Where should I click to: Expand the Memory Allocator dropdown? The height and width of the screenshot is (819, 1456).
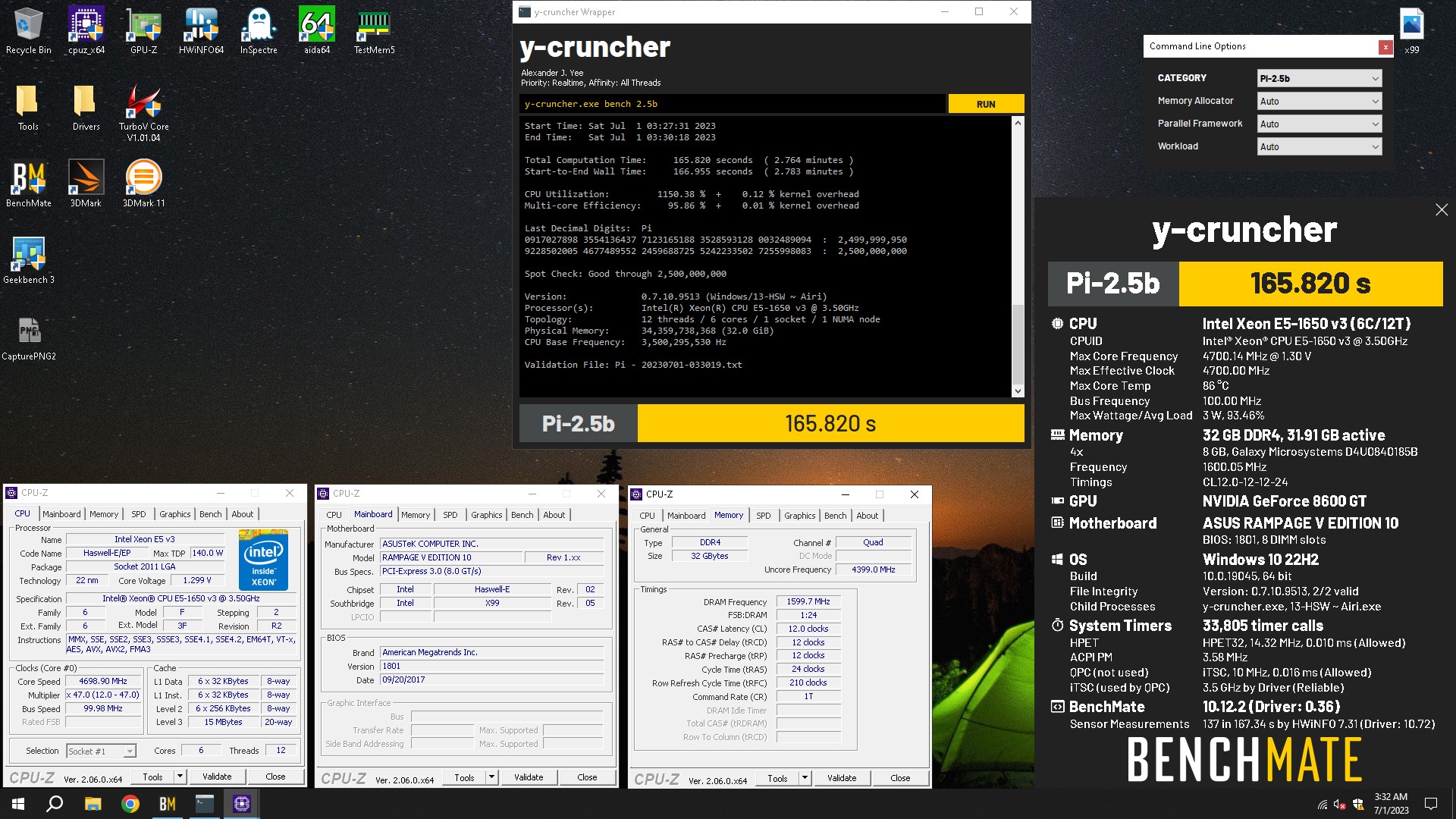pos(1319,101)
